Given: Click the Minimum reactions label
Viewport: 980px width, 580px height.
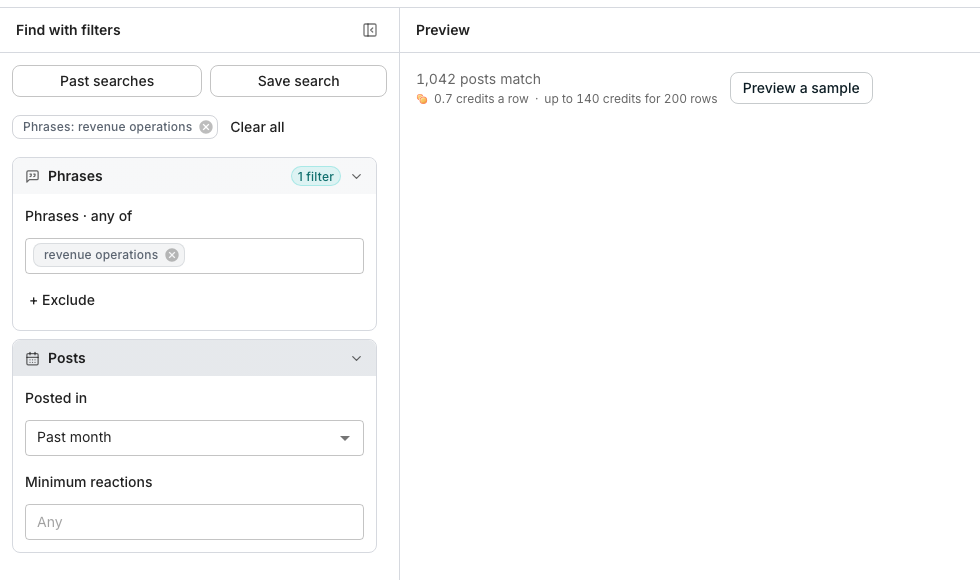Looking at the screenshot, I should click(89, 482).
